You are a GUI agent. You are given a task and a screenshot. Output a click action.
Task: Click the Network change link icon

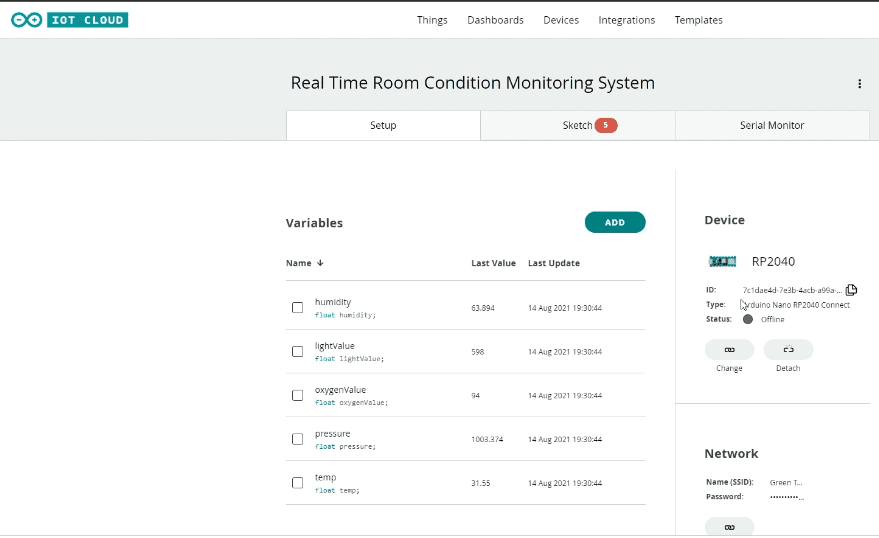pos(729,527)
